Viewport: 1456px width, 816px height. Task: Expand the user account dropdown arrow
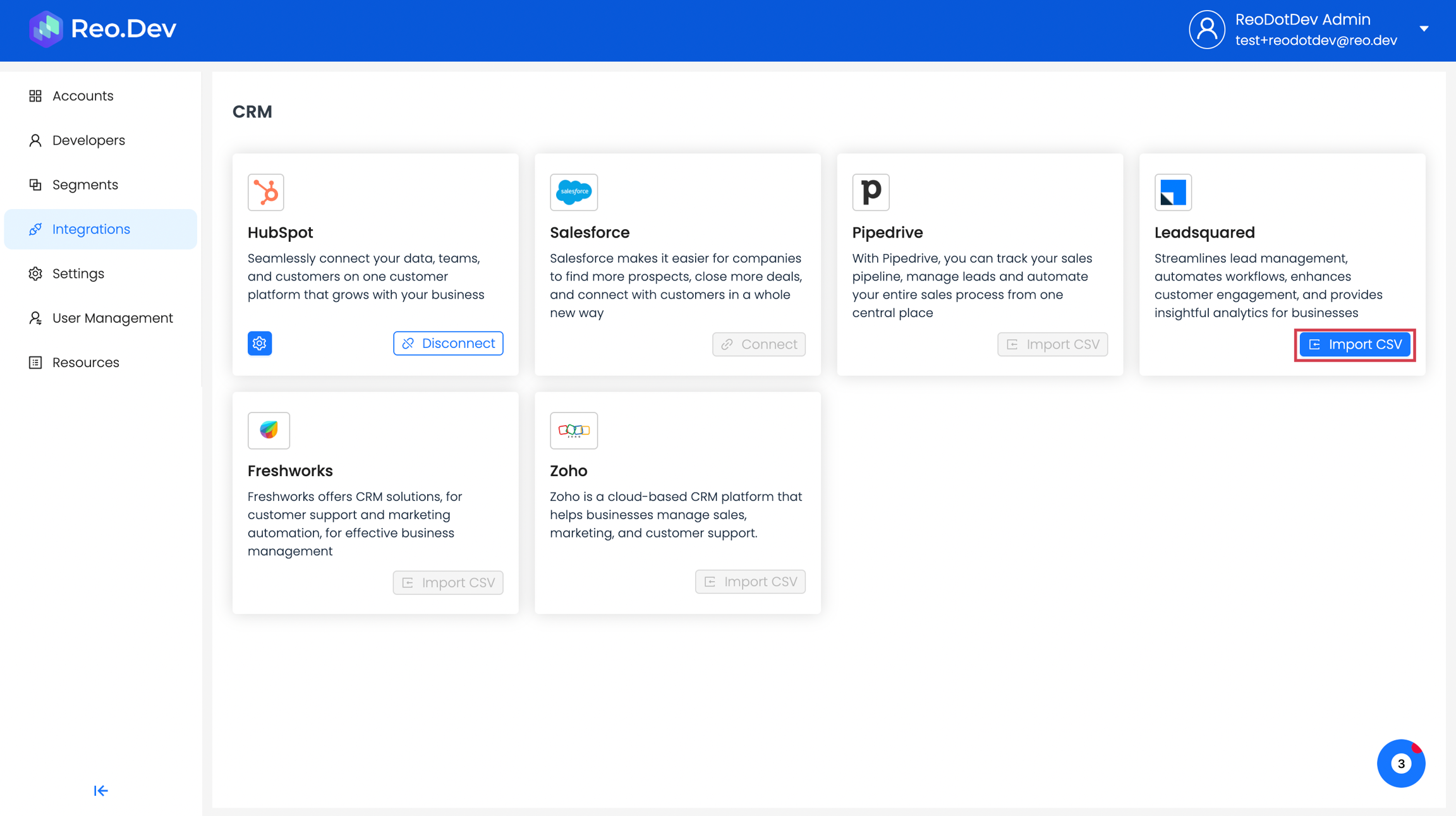click(1424, 29)
